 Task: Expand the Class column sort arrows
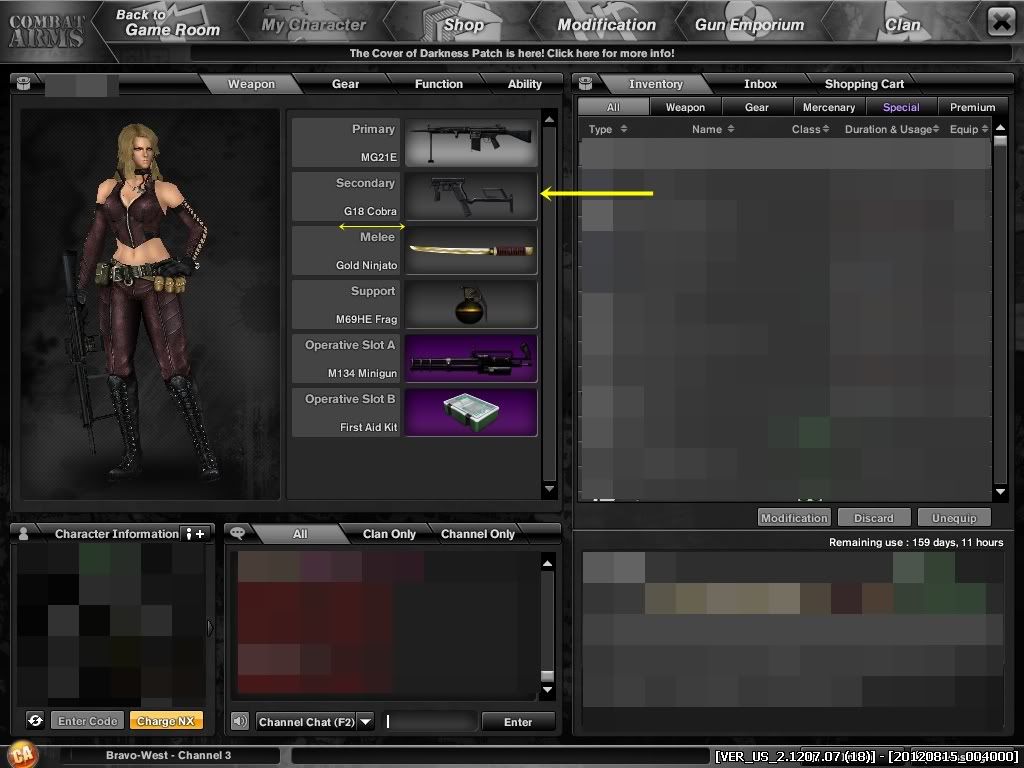(827, 129)
